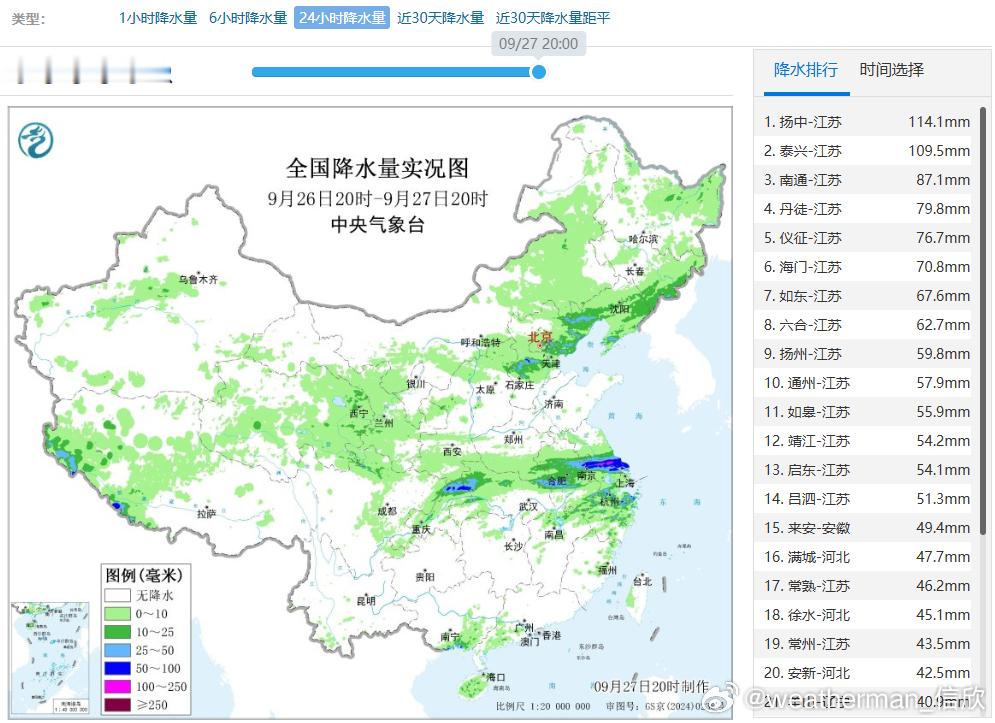
Task: Click the ≥250 dark legend swatch
Action: coord(117,705)
